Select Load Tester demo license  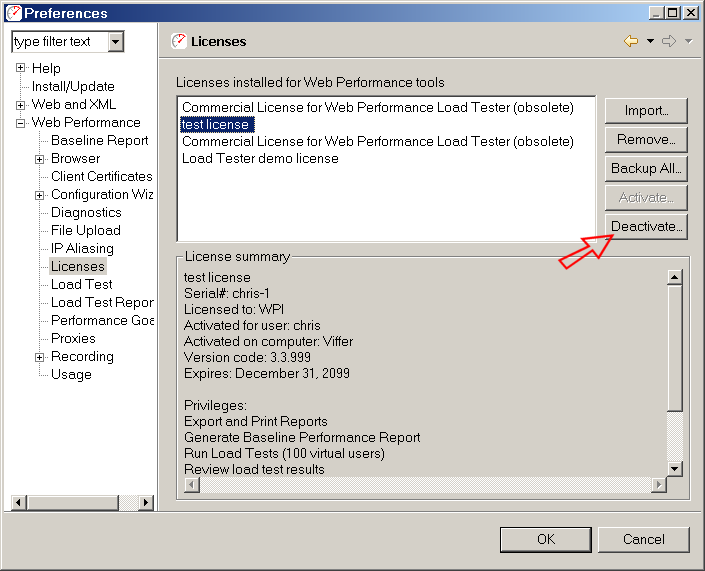click(x=260, y=159)
